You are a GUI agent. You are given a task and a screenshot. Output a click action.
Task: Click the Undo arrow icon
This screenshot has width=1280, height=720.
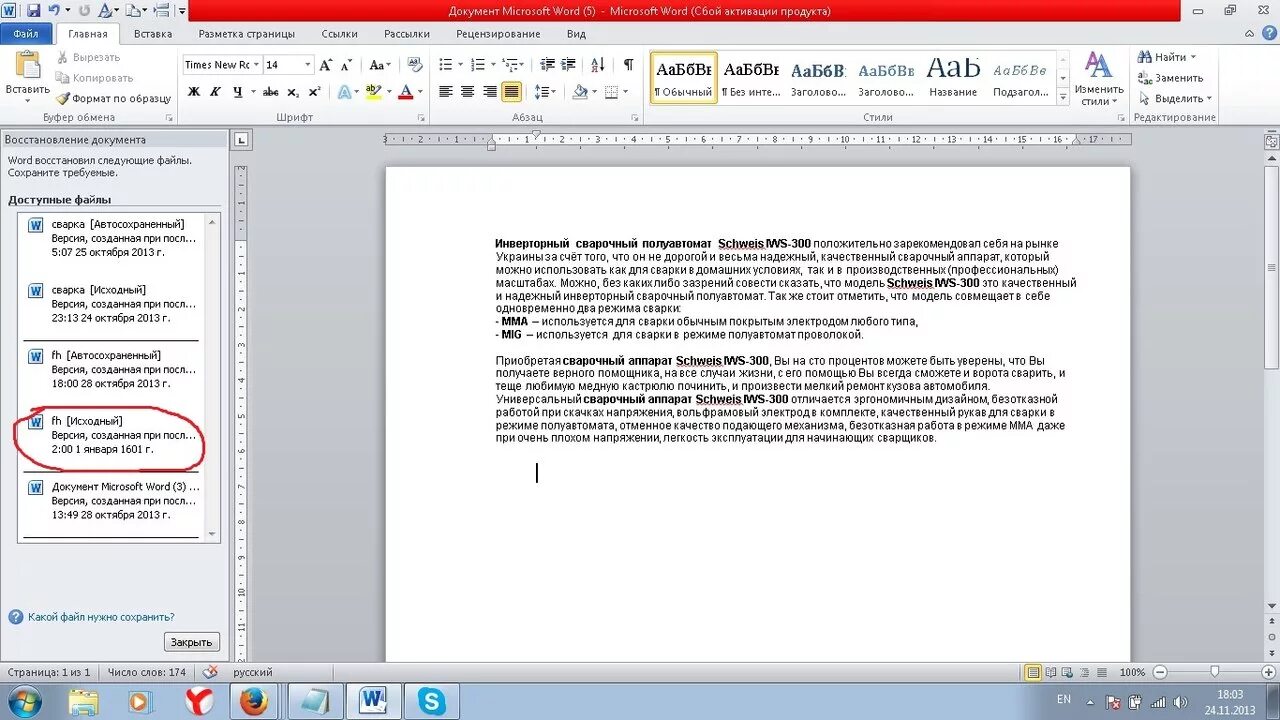pyautogui.click(x=53, y=11)
